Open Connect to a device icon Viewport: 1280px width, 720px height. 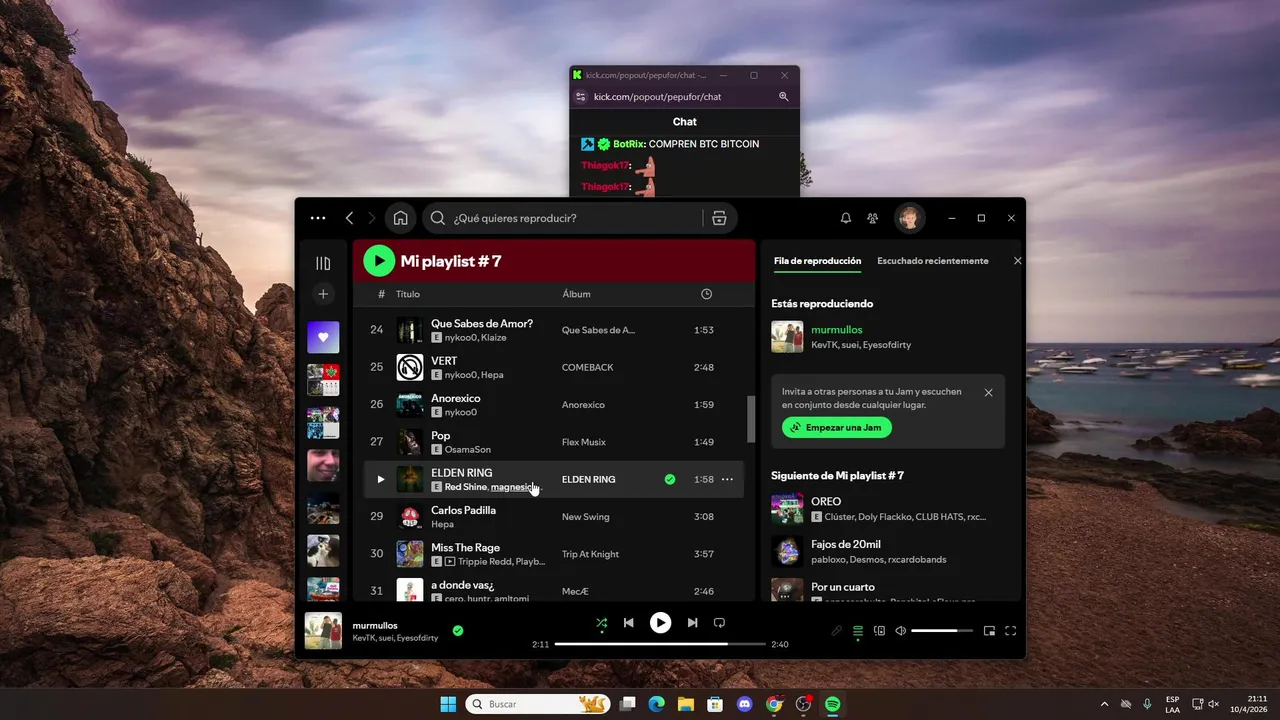click(x=880, y=631)
